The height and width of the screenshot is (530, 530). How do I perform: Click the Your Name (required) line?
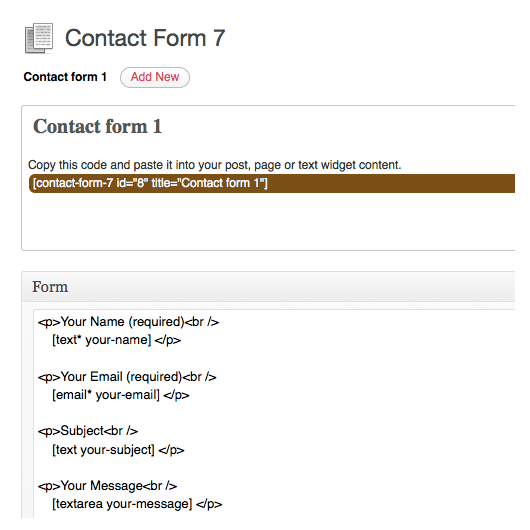pos(128,322)
